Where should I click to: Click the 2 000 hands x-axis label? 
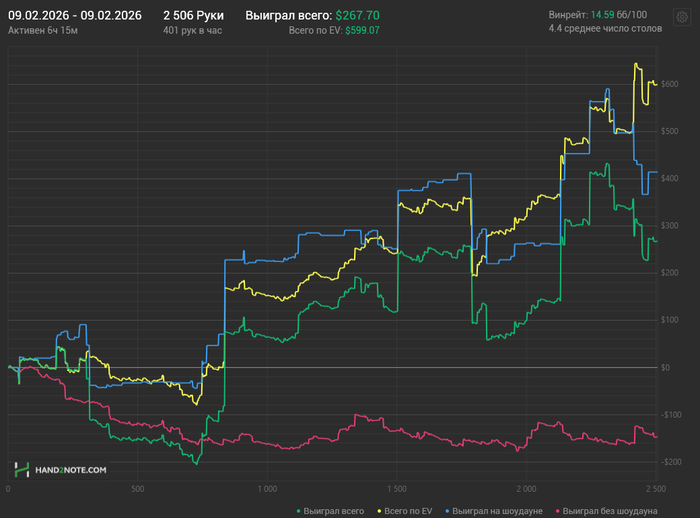pyautogui.click(x=526, y=489)
